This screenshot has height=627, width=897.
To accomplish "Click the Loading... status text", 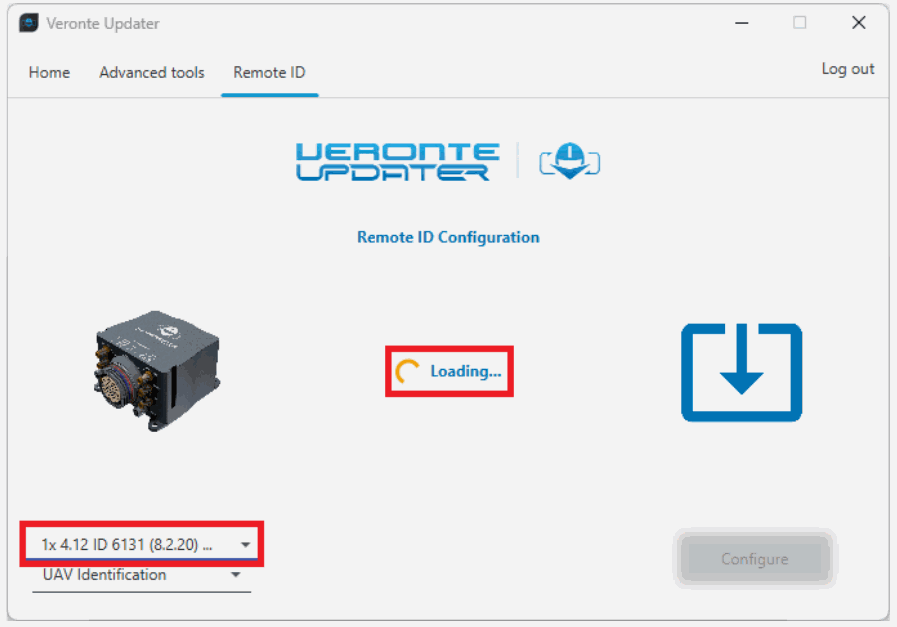I will [x=465, y=371].
